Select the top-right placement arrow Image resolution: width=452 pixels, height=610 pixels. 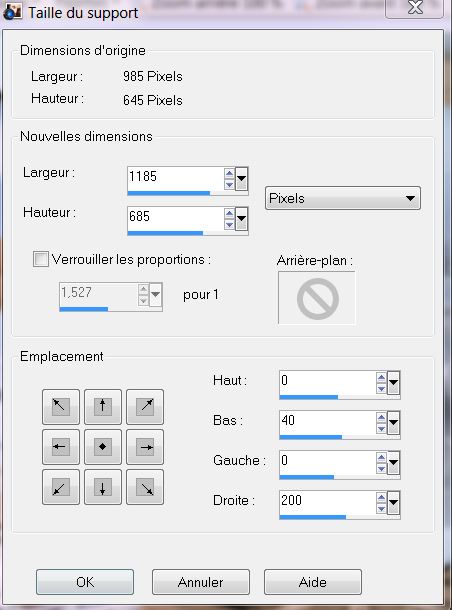click(x=145, y=407)
